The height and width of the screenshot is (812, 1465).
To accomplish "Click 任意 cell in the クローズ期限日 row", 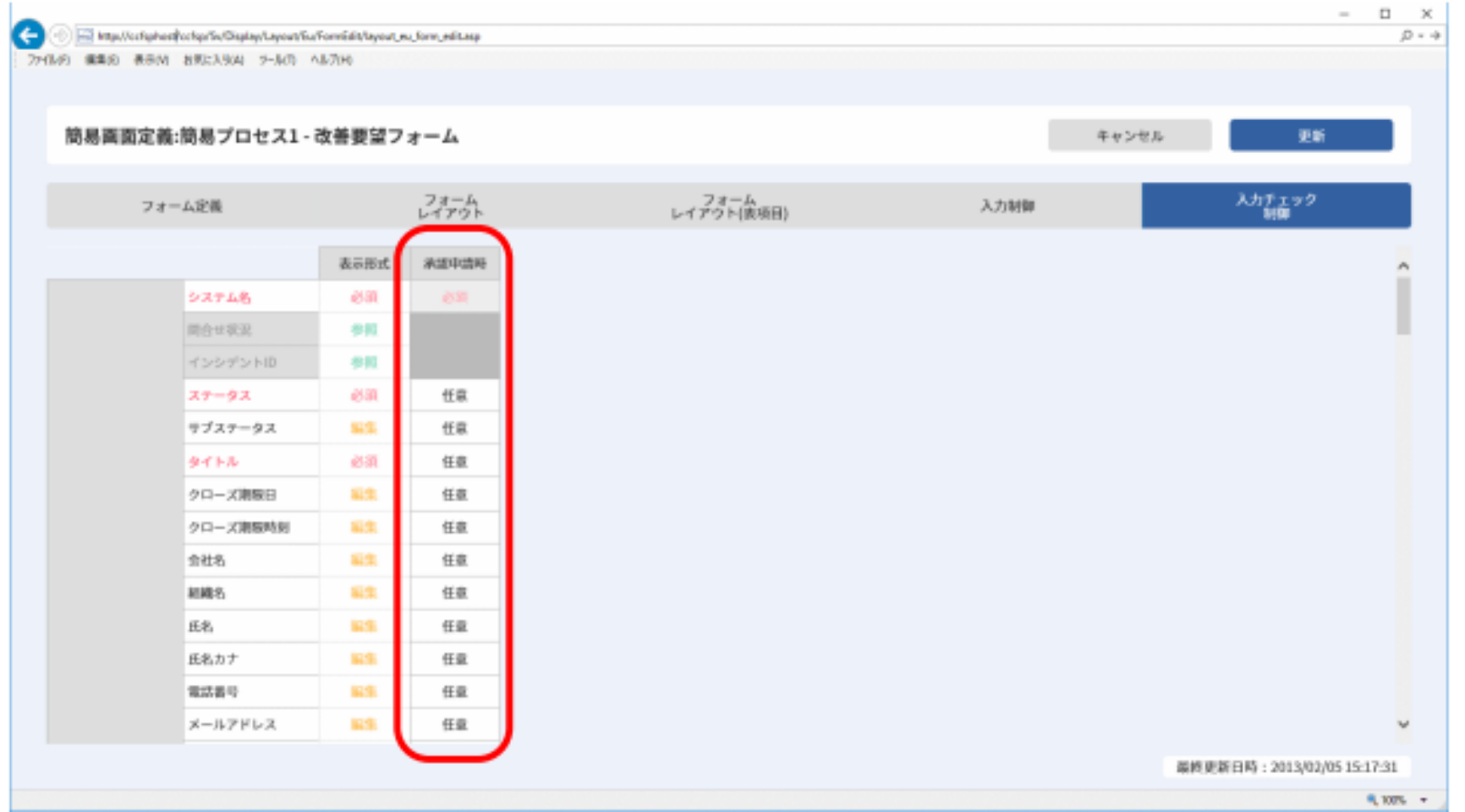I will click(x=455, y=494).
